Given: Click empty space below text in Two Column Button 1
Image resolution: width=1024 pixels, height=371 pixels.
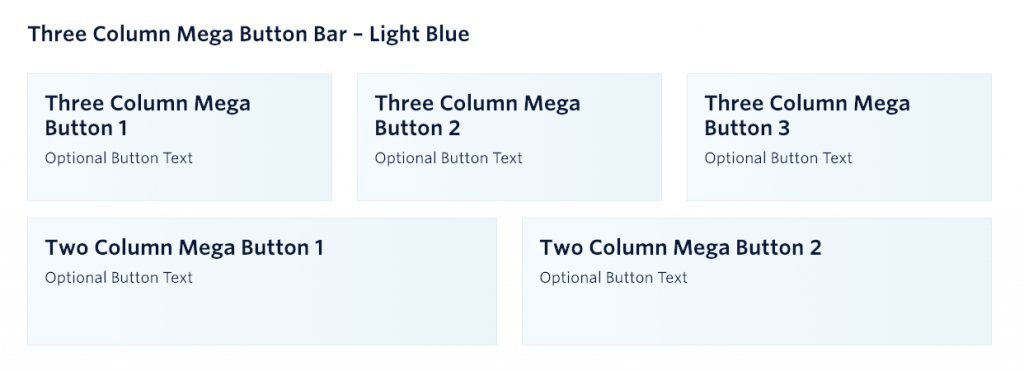Looking at the screenshot, I should tap(261, 317).
